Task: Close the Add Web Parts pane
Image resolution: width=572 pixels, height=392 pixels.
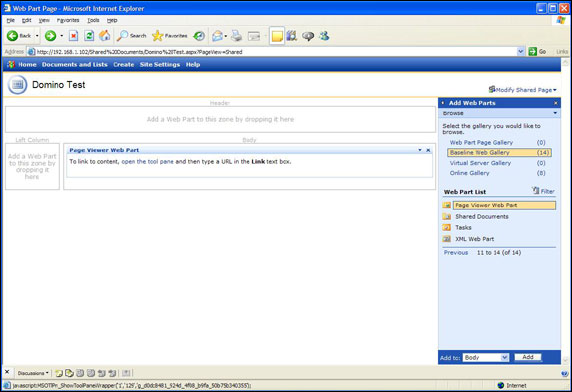Action: [556, 103]
